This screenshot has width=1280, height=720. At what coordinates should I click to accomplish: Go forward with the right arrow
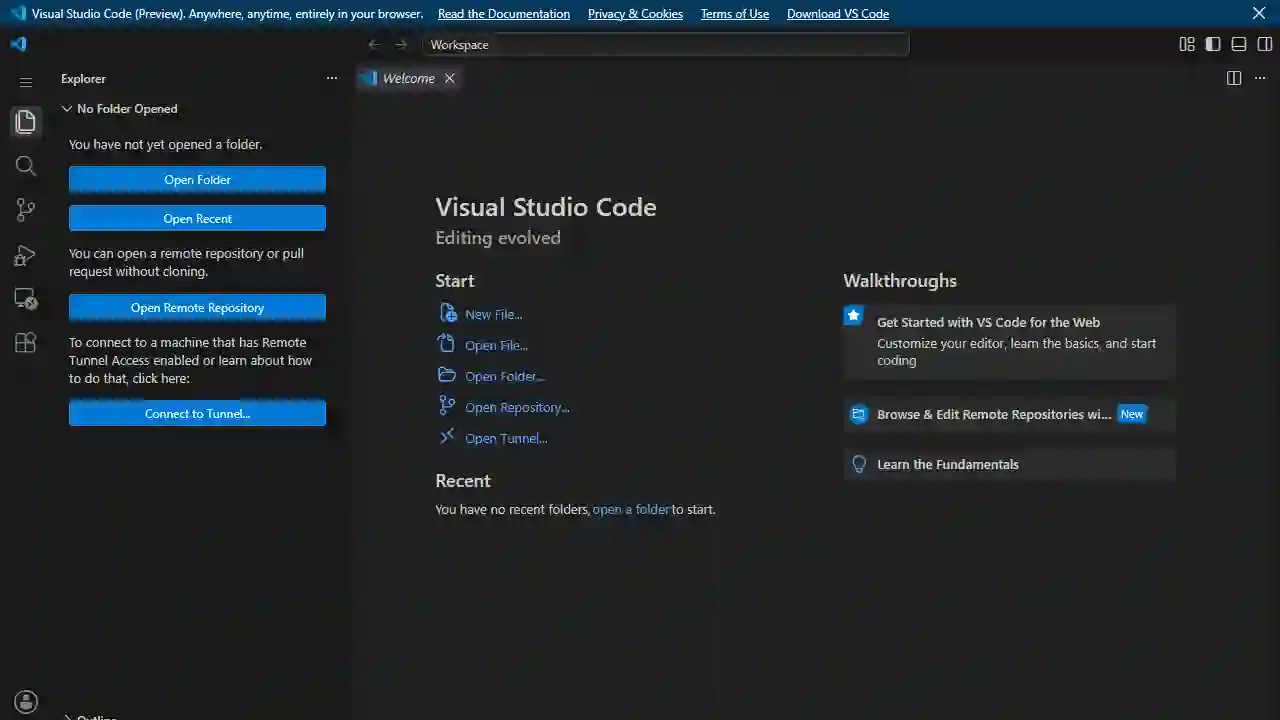coord(401,44)
